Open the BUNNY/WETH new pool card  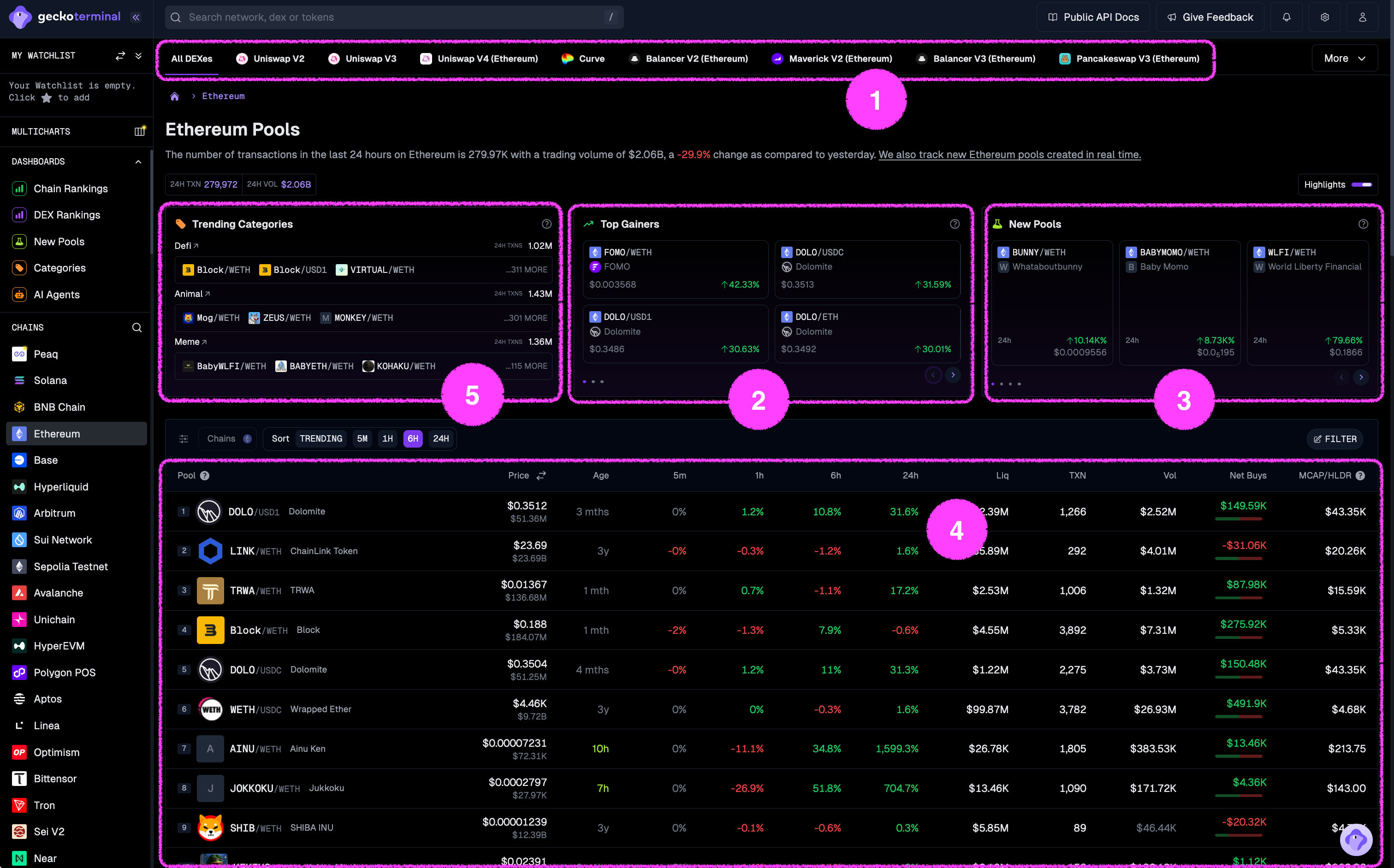(1052, 302)
